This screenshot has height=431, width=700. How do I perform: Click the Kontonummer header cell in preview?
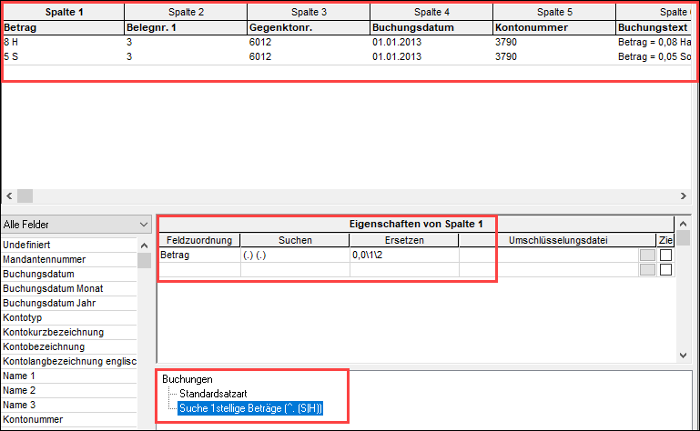click(554, 28)
